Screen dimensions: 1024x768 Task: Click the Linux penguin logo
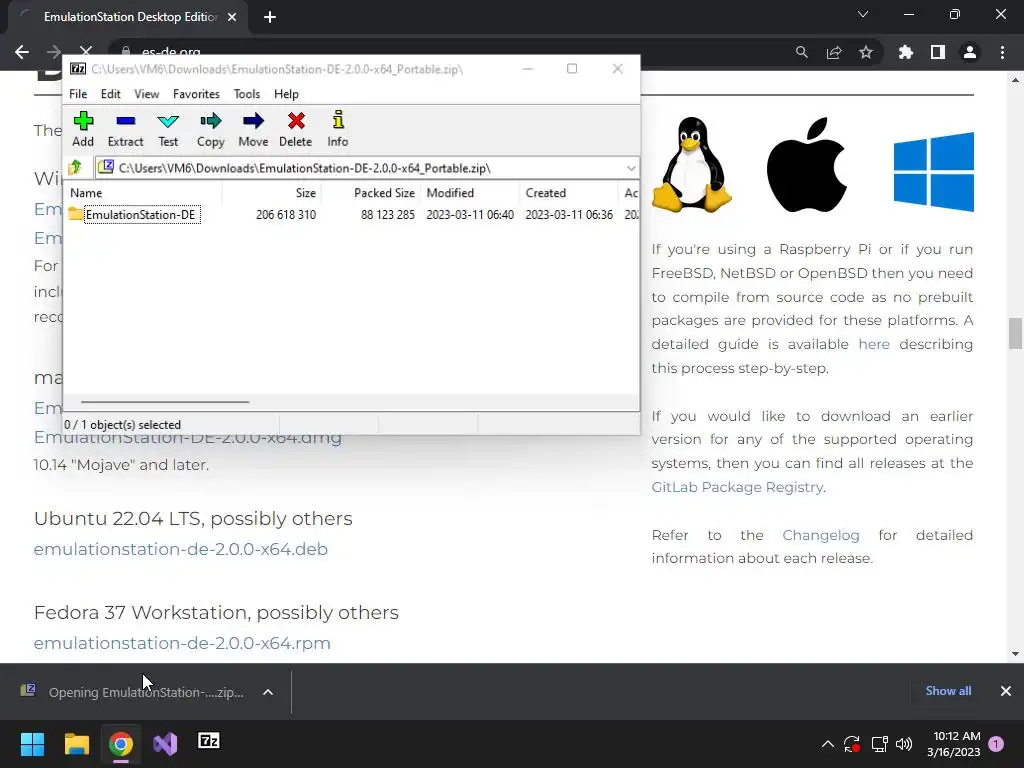click(x=692, y=165)
